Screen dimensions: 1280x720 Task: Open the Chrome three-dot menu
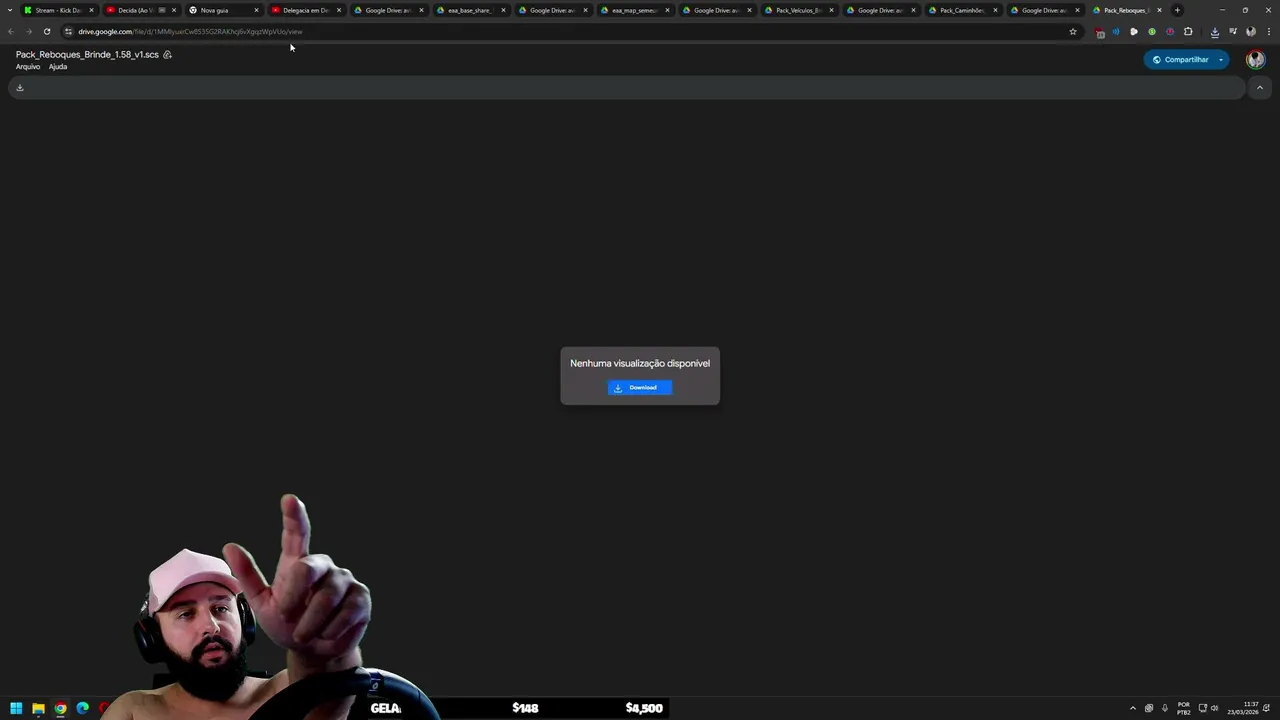(x=1268, y=32)
